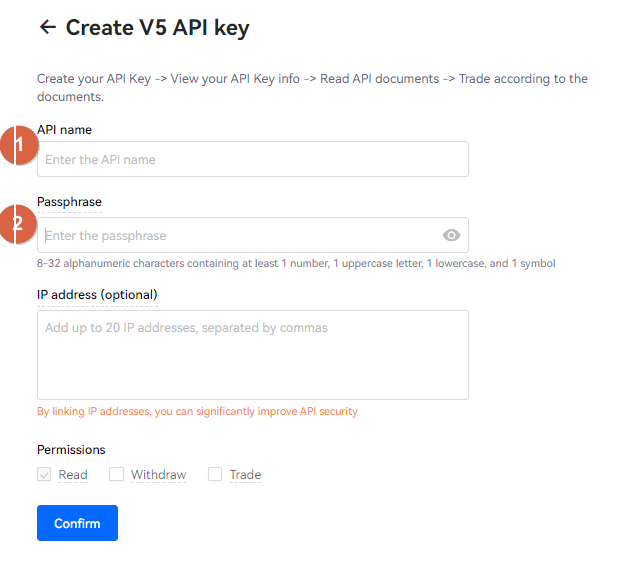Screen dimensions: 641x563
Task: Enable the Withdraw permission checkbox
Action: tap(116, 474)
